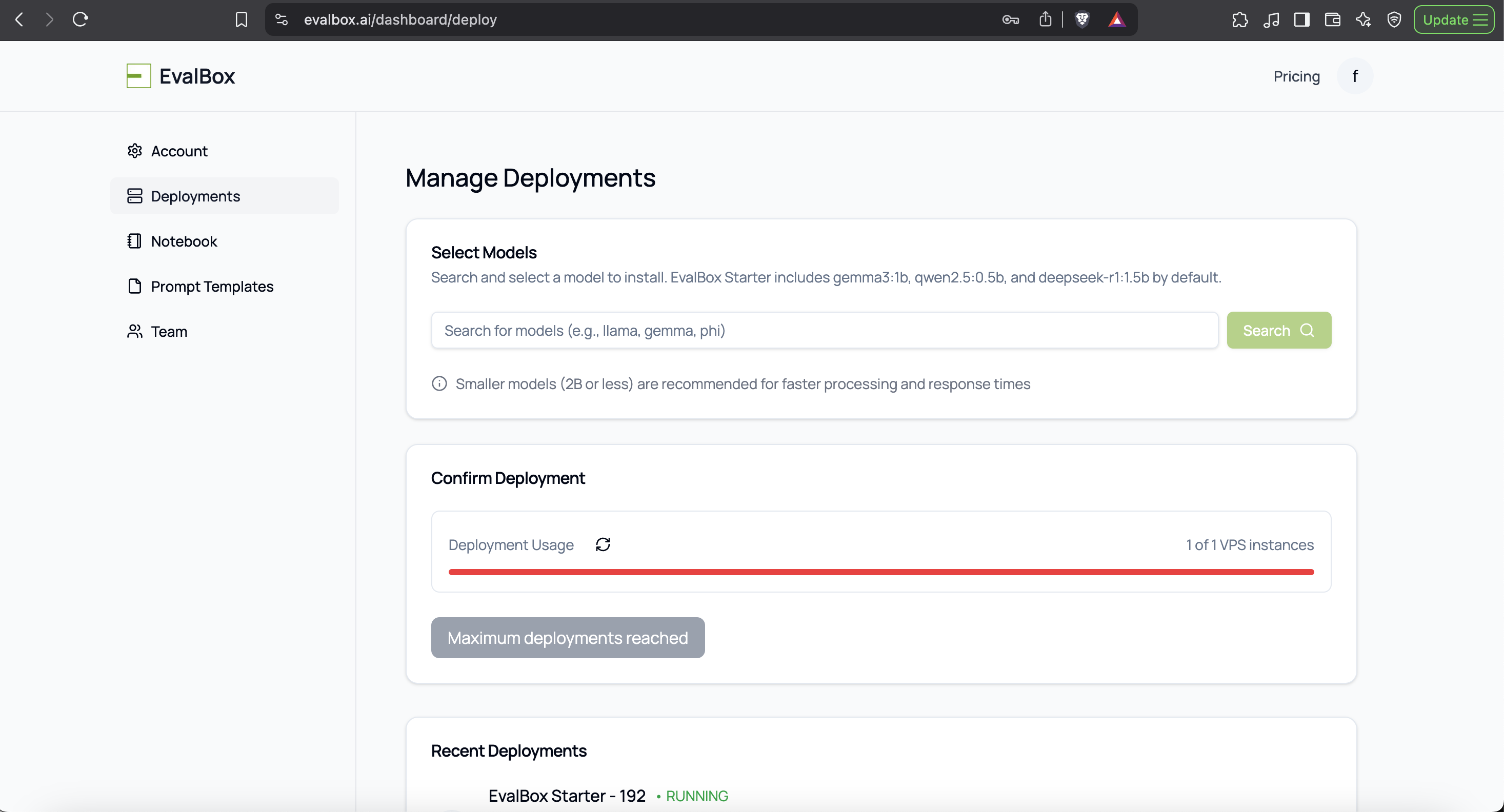Click the '1 of 1 VPS instances' text
Viewport: 1504px width, 812px height.
point(1250,544)
